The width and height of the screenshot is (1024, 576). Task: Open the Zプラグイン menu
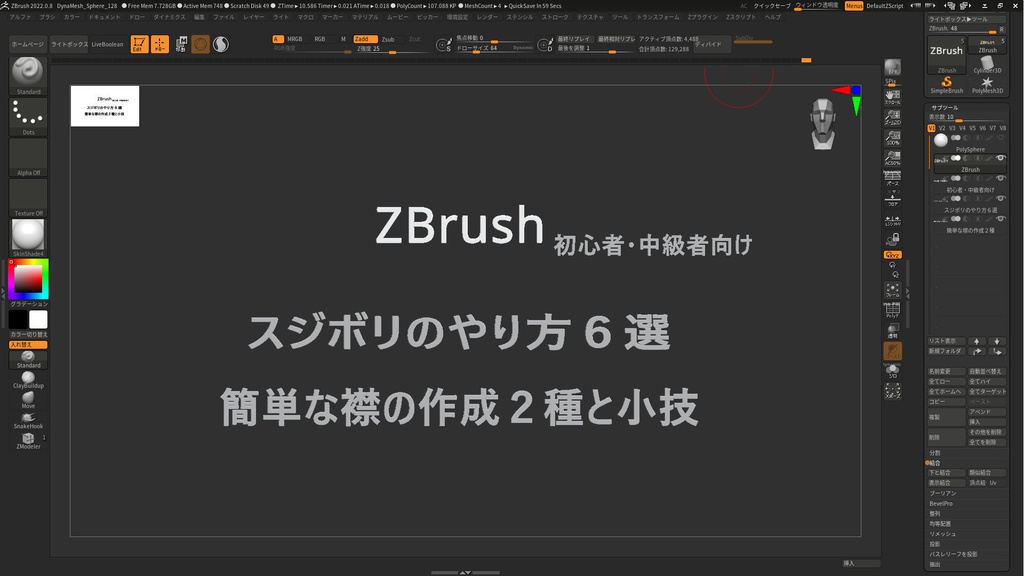702,17
